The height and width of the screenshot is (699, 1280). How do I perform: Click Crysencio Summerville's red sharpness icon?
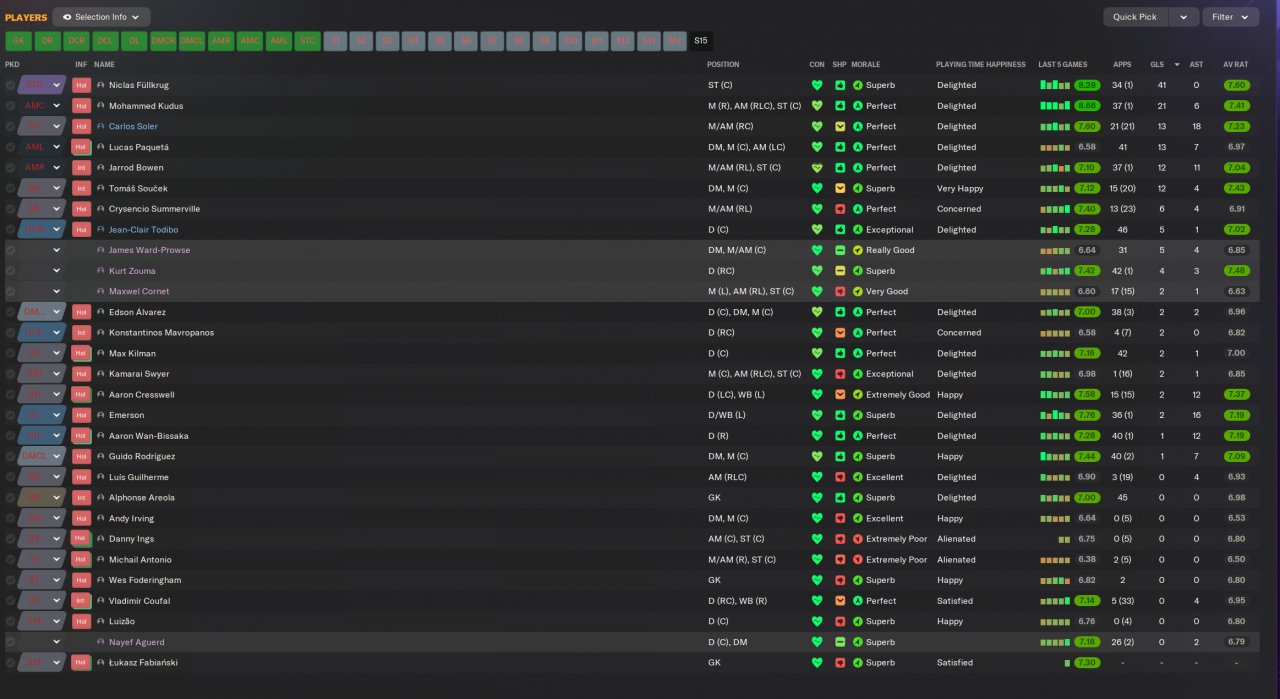(840, 209)
